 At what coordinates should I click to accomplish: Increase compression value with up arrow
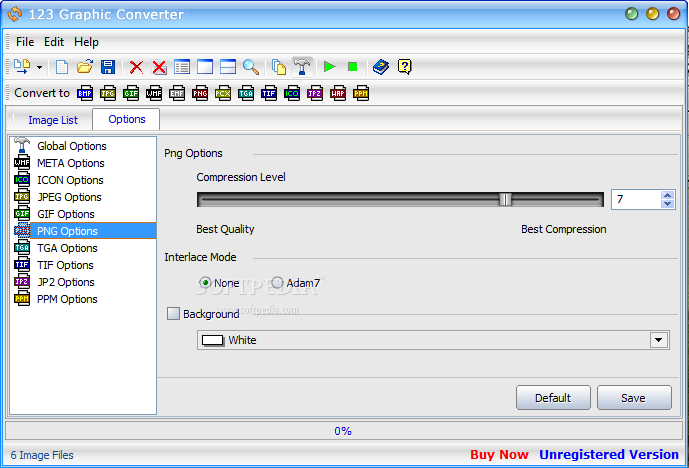tap(667, 195)
